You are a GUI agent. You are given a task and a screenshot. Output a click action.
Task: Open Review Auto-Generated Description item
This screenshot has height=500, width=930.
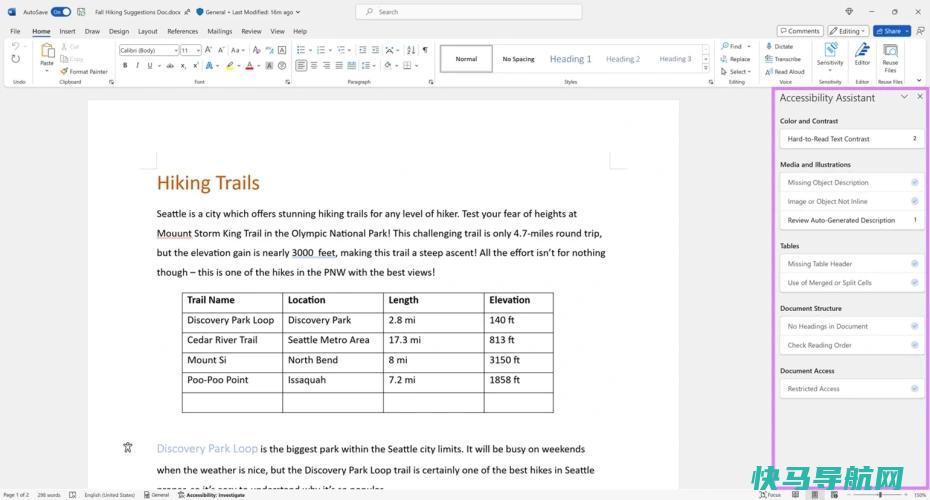coord(851,220)
